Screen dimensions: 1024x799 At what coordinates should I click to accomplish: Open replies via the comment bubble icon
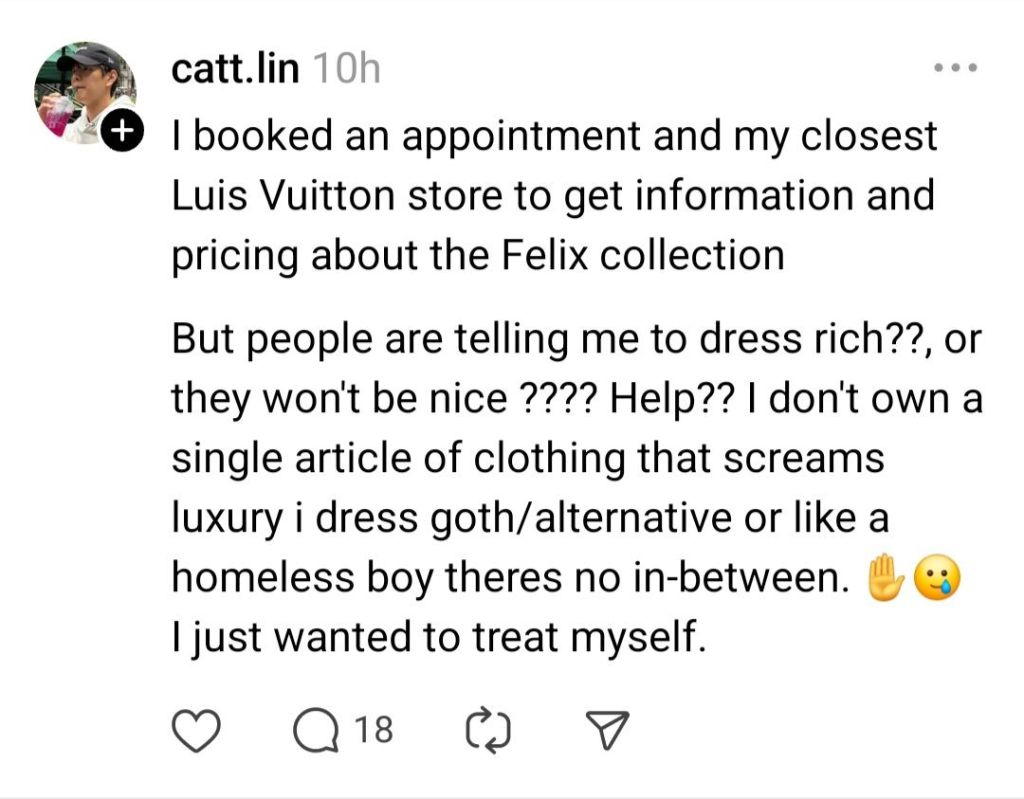[x=314, y=732]
